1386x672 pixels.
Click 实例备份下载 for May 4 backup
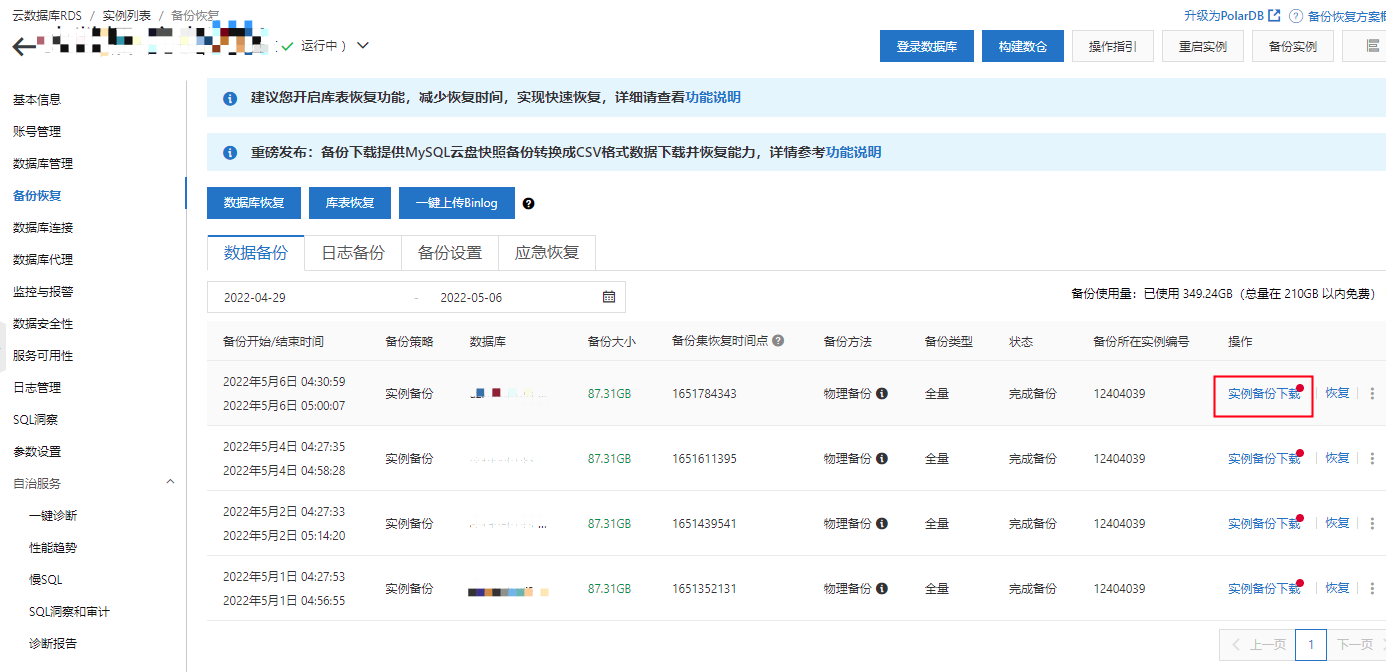[x=1264, y=459]
